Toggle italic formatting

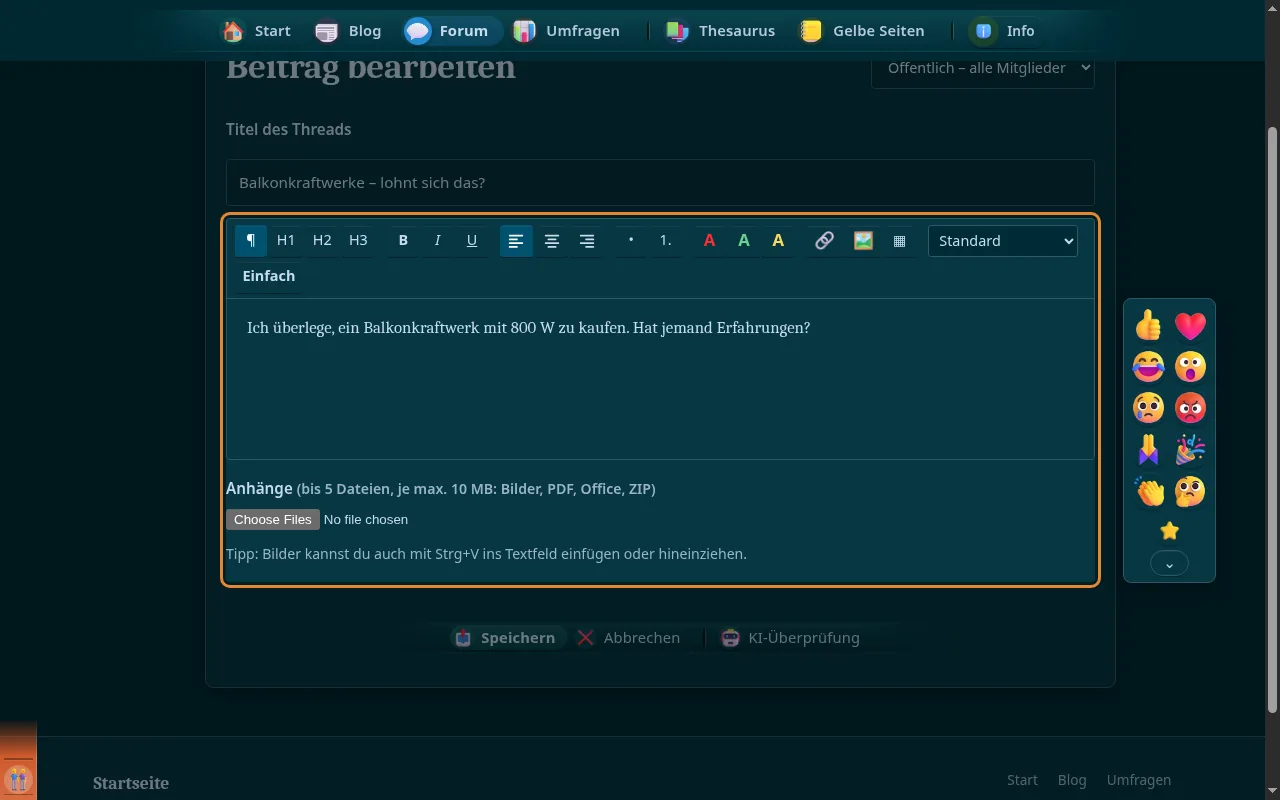437,241
